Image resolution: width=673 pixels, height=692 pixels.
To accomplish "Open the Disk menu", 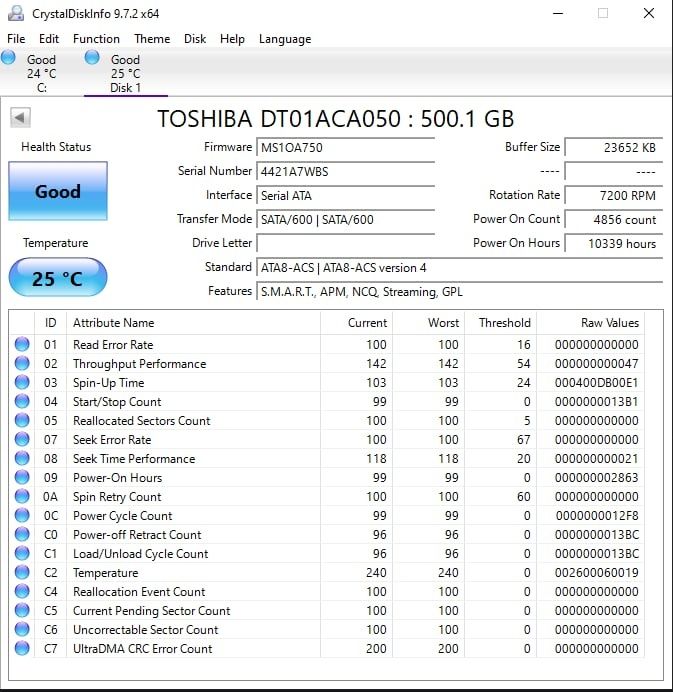I will coord(195,39).
